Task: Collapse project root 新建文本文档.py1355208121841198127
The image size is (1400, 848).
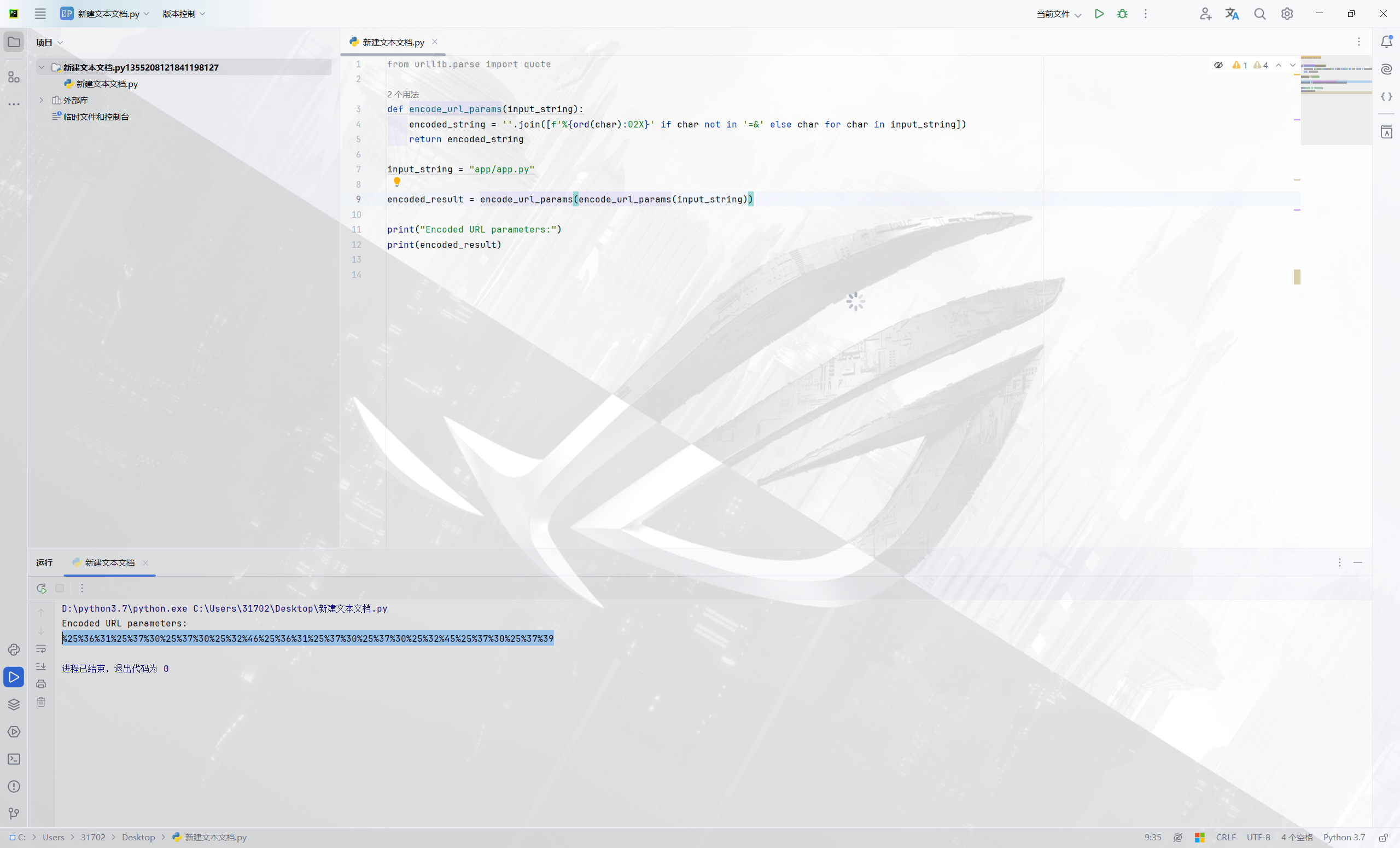Action: point(42,67)
